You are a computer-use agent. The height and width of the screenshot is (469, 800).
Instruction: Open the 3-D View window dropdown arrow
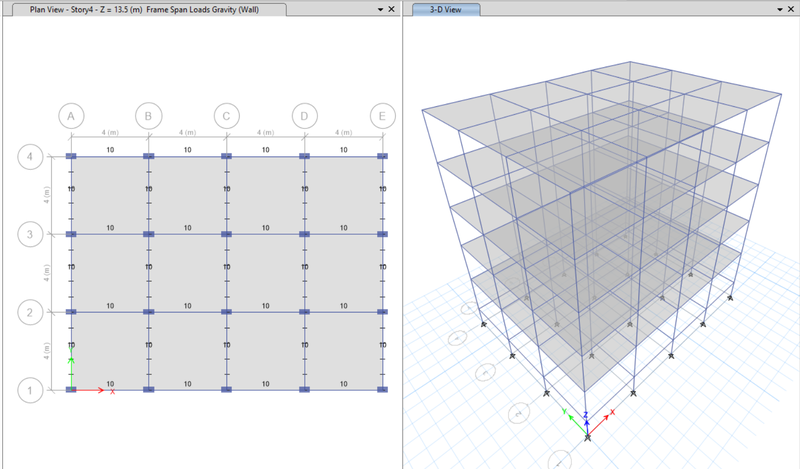coord(780,9)
